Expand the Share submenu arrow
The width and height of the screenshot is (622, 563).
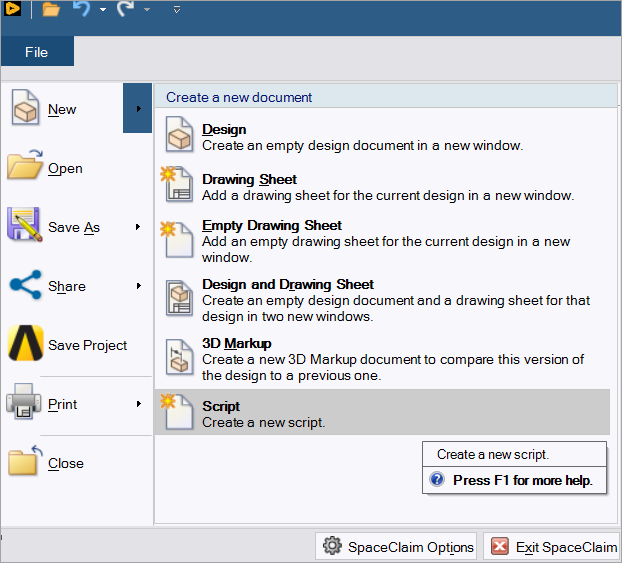pyautogui.click(x=138, y=286)
